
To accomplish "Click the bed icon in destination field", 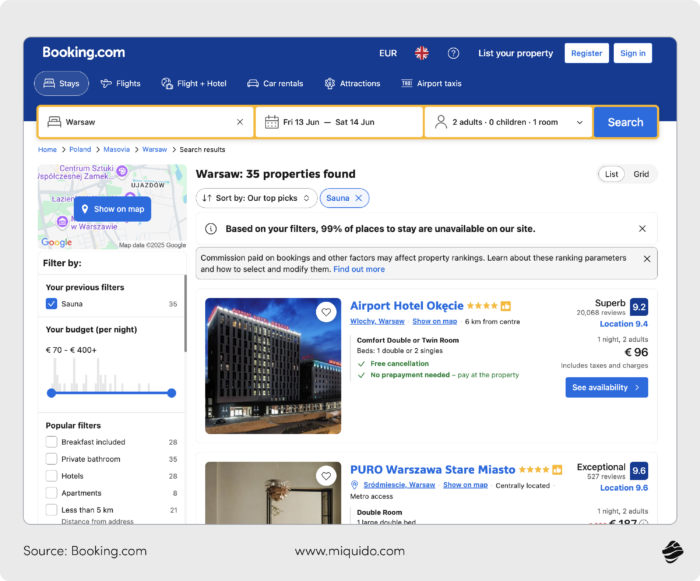I will 54,121.
